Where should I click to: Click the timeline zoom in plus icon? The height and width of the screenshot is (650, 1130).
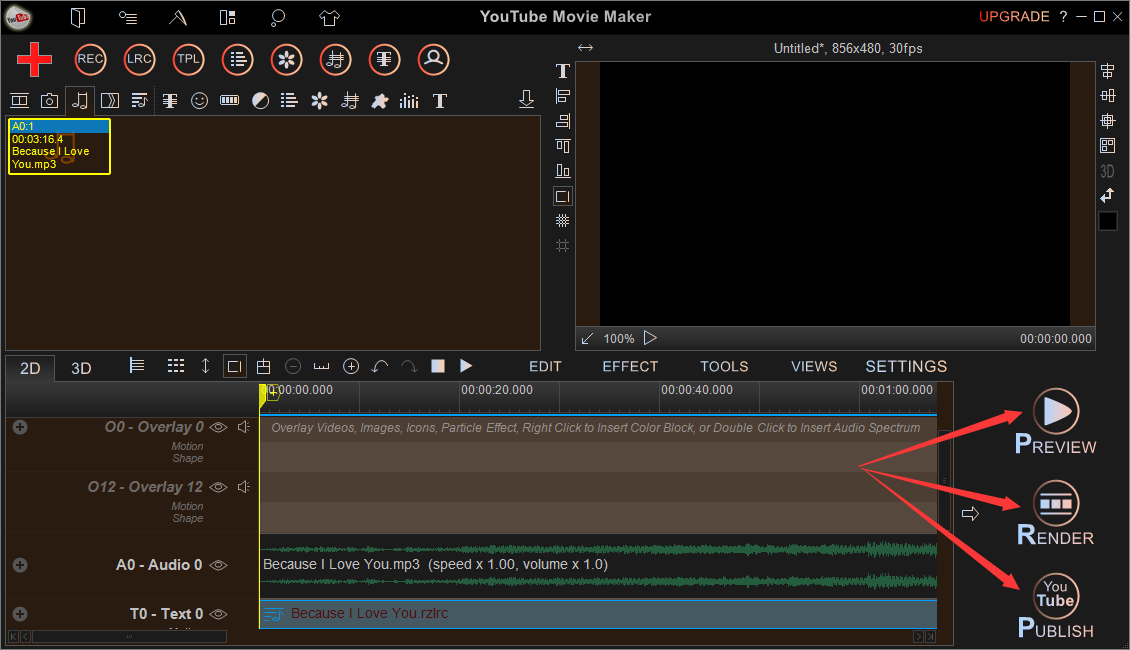click(351, 366)
